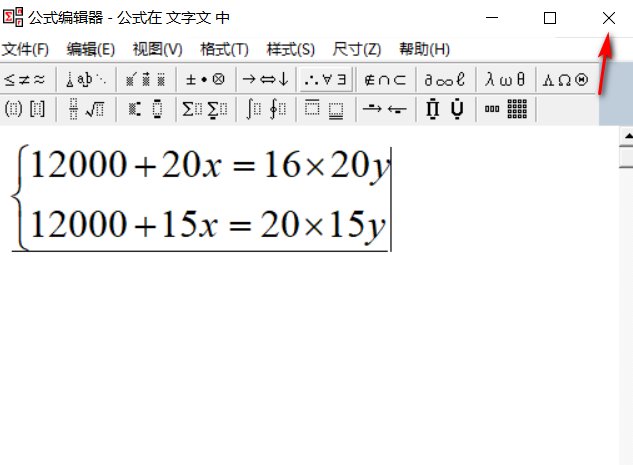Open the 视图(V) menu
The height and width of the screenshot is (465, 633).
tap(157, 49)
